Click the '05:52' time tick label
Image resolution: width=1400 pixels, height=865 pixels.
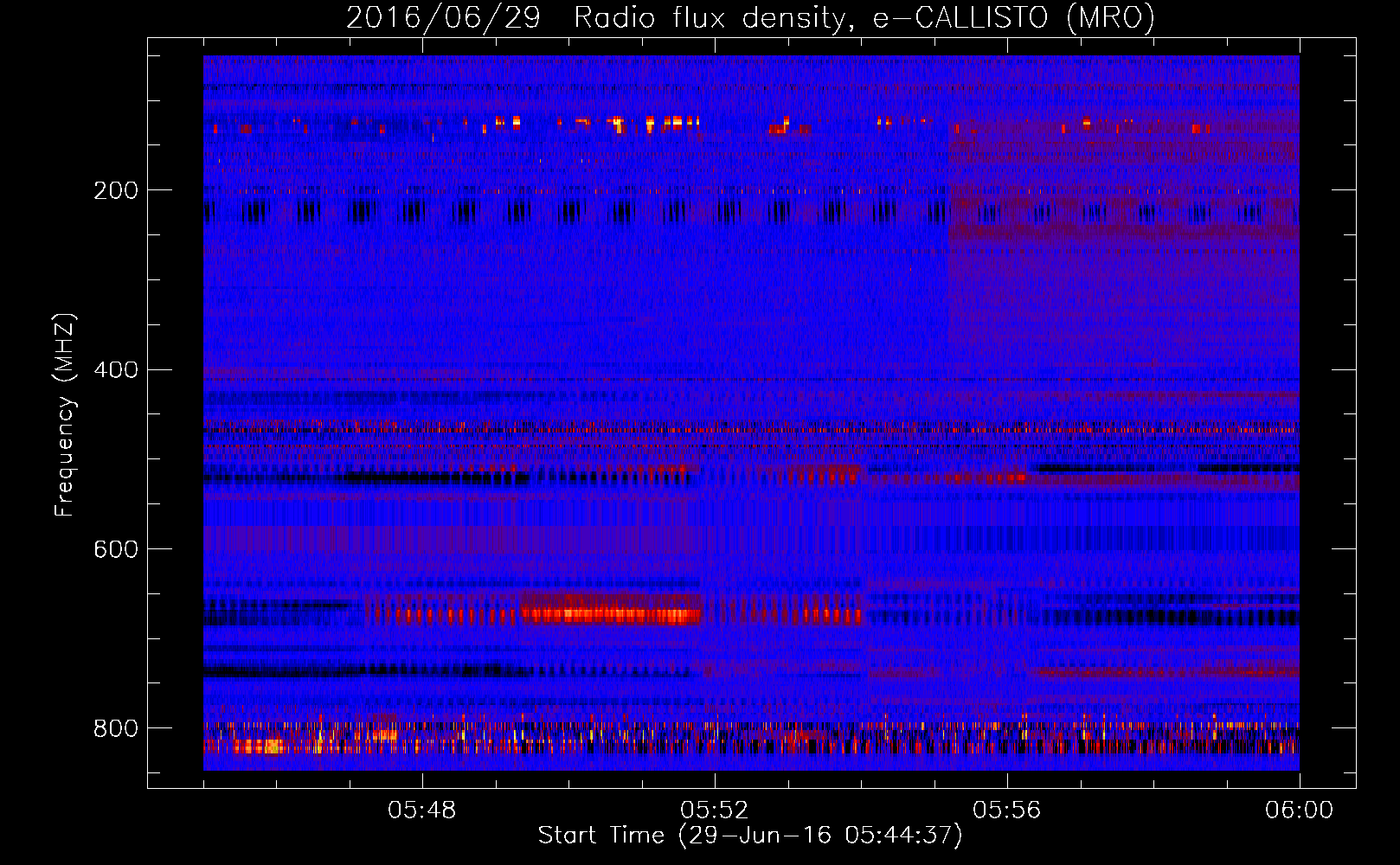[715, 811]
